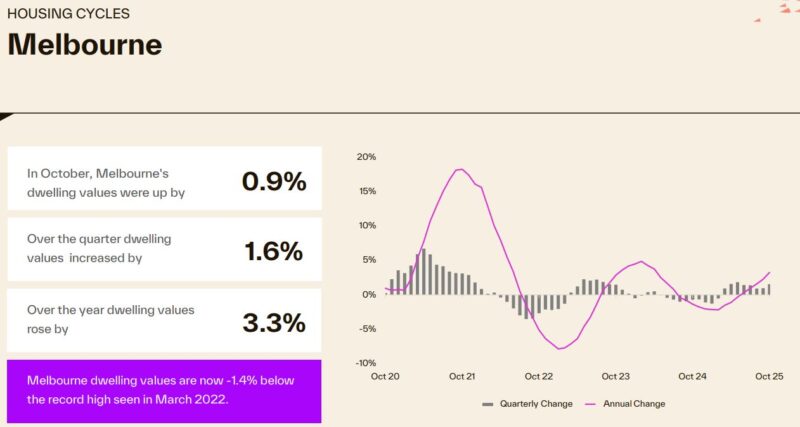Click the 20% y-axis label
The width and height of the screenshot is (800, 427).
(x=366, y=157)
